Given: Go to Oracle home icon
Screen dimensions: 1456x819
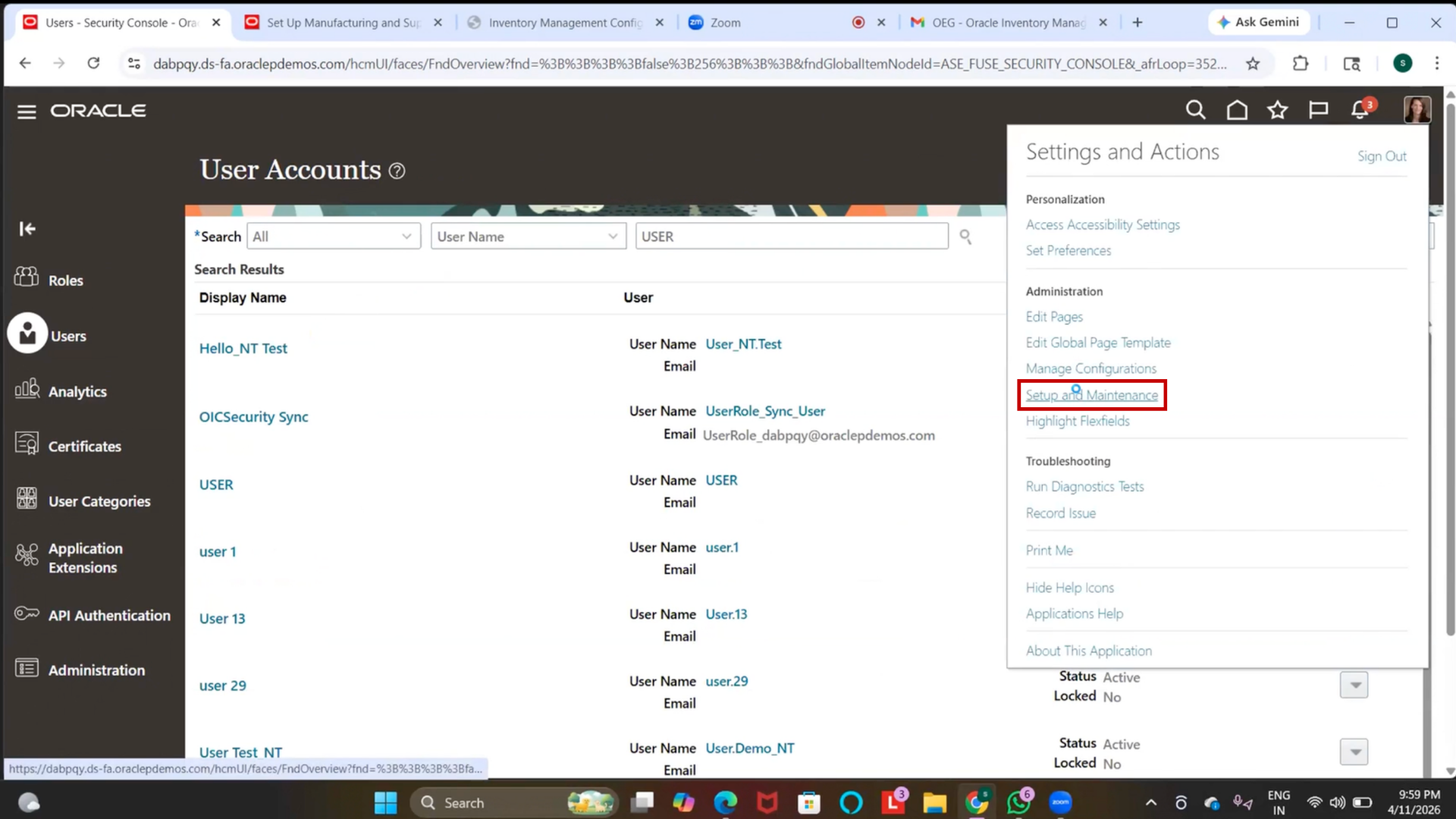Looking at the screenshot, I should click(1237, 110).
